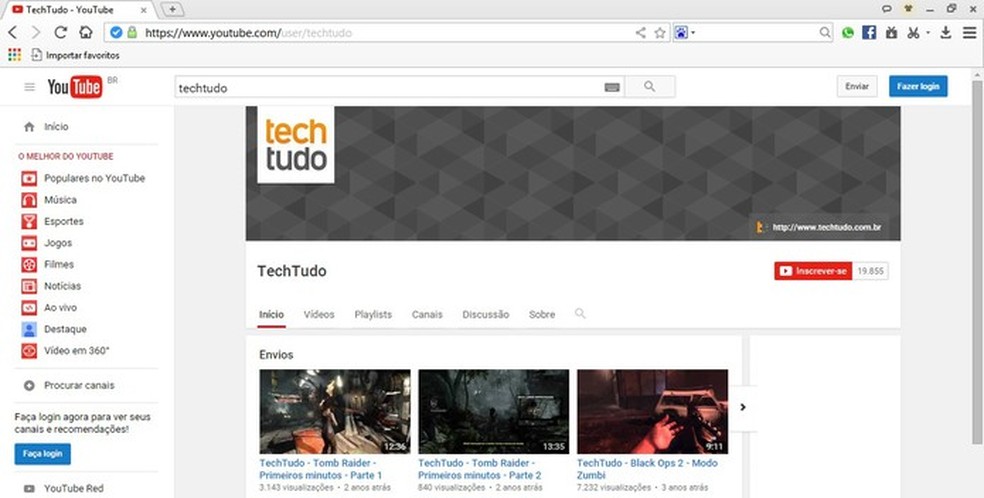Viewport: 984px width, 498px height.
Task: Open the techtudo.com.br link on the banner
Action: [x=826, y=227]
